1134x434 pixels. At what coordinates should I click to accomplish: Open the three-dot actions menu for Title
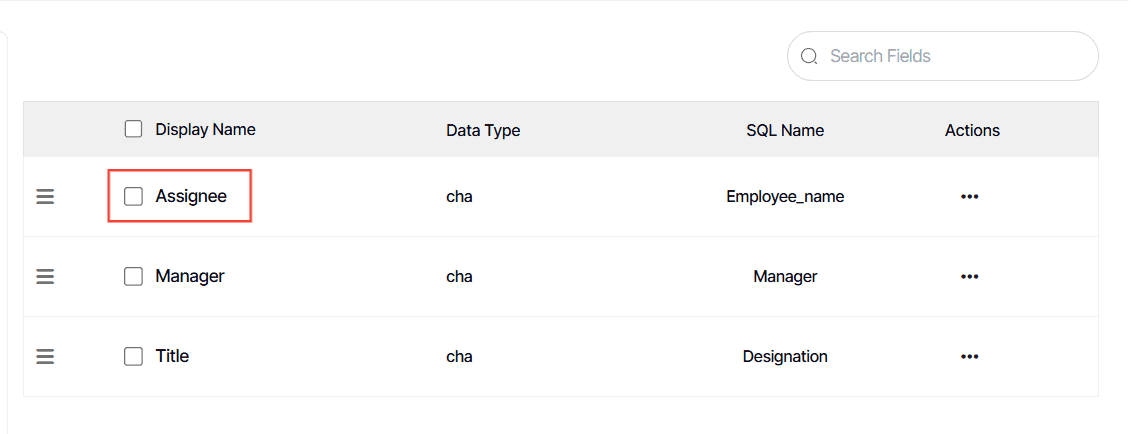(969, 357)
